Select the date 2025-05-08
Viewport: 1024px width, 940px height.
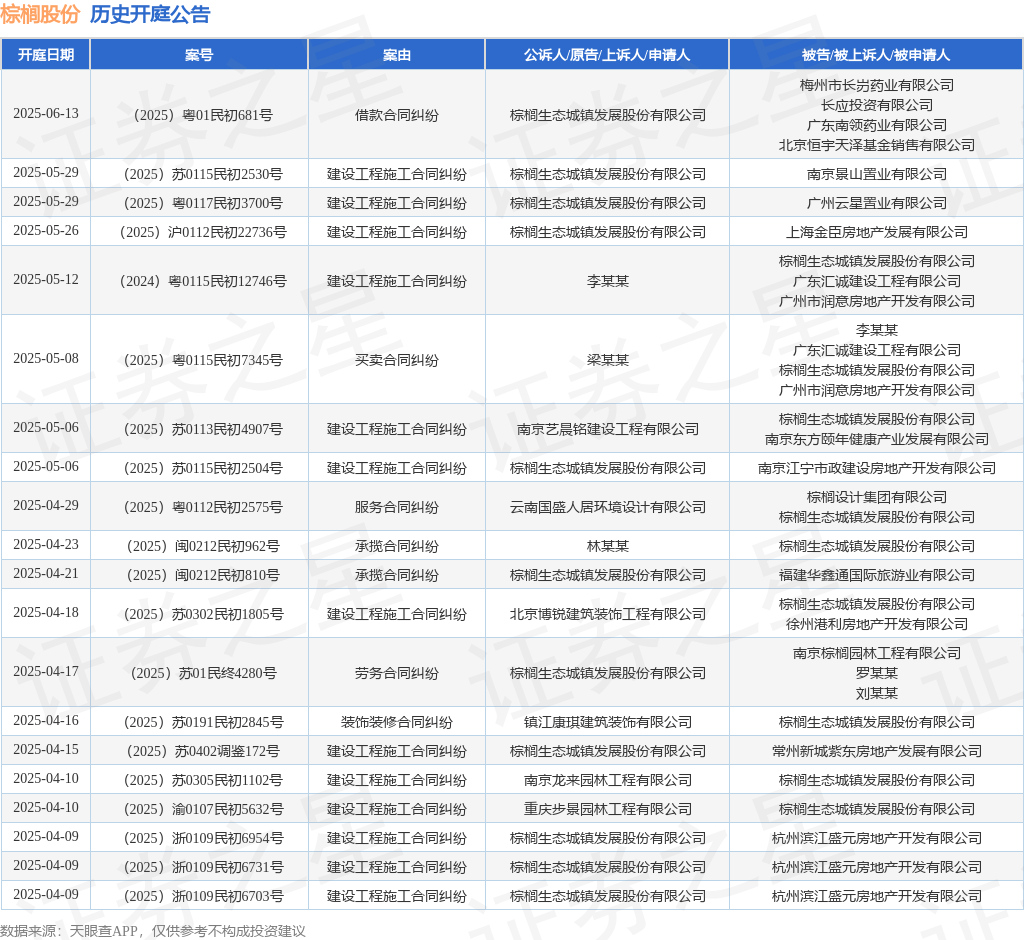(46, 359)
